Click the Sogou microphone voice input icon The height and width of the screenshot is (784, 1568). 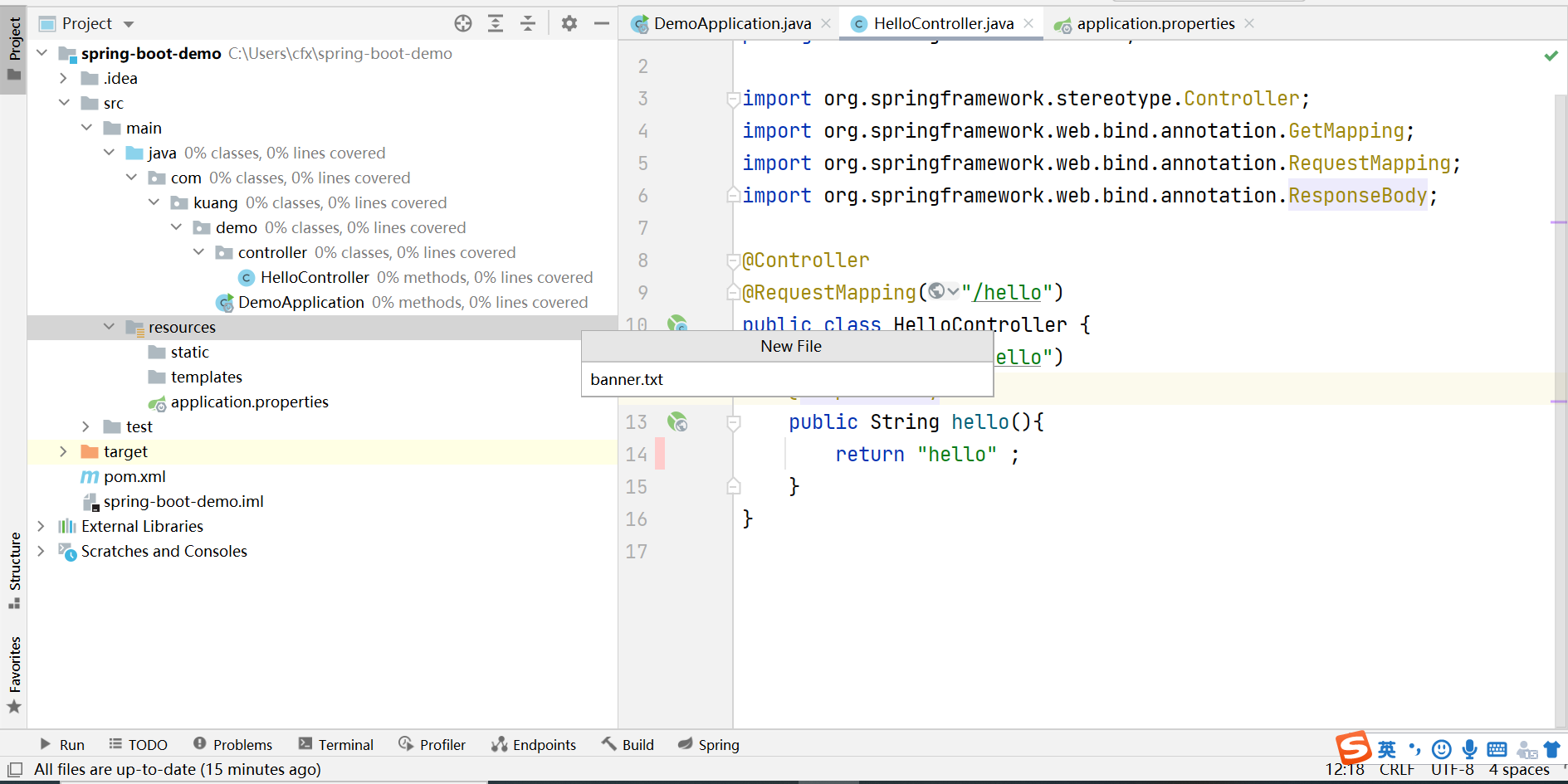click(x=1469, y=749)
